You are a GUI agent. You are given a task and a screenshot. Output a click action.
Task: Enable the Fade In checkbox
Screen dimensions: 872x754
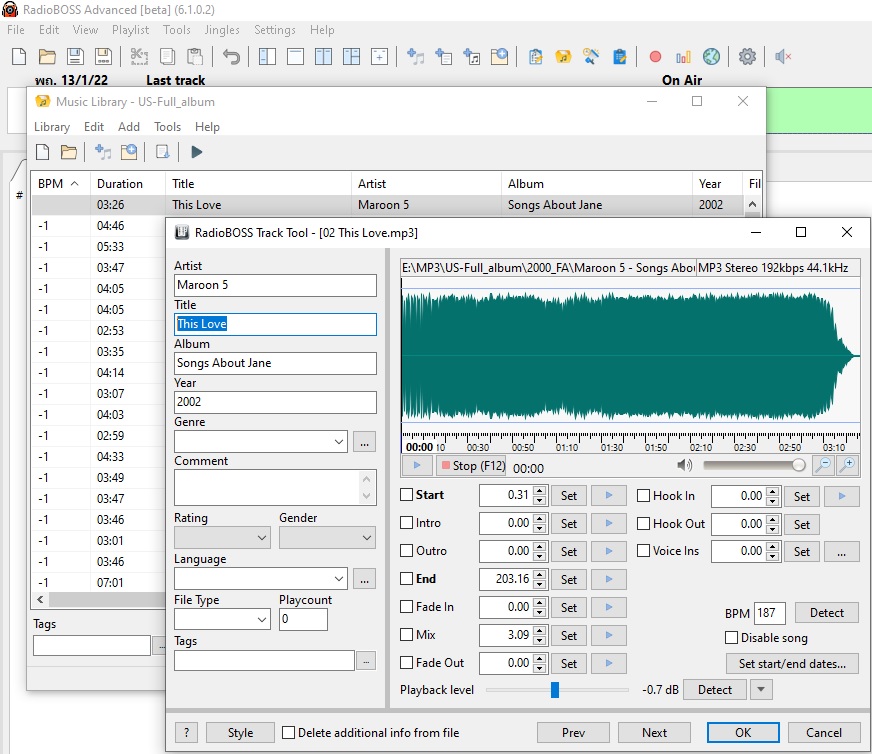pos(407,607)
